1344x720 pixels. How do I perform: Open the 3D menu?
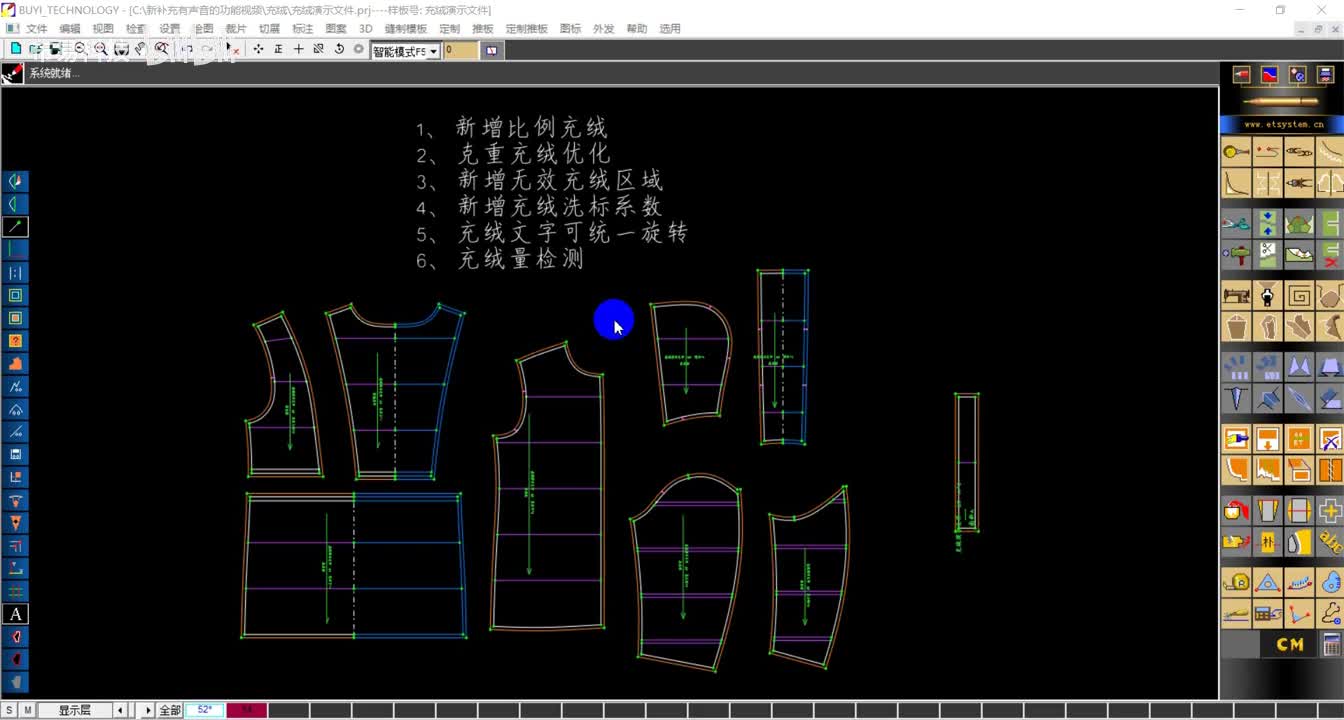click(x=365, y=29)
